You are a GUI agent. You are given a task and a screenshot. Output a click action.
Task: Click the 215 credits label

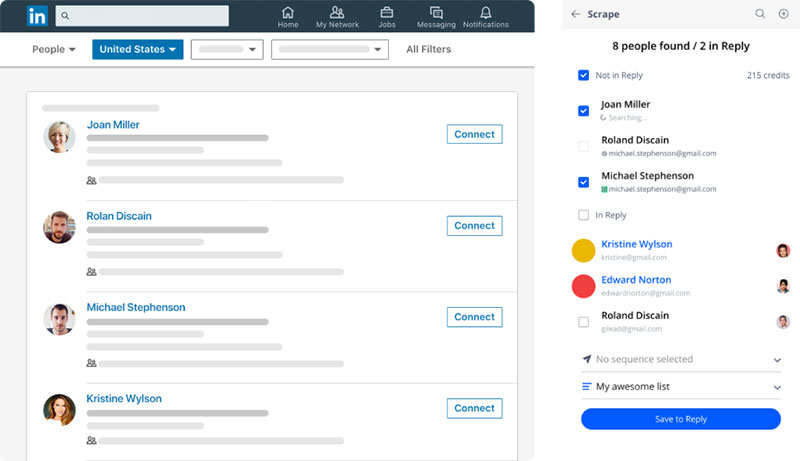[768, 75]
